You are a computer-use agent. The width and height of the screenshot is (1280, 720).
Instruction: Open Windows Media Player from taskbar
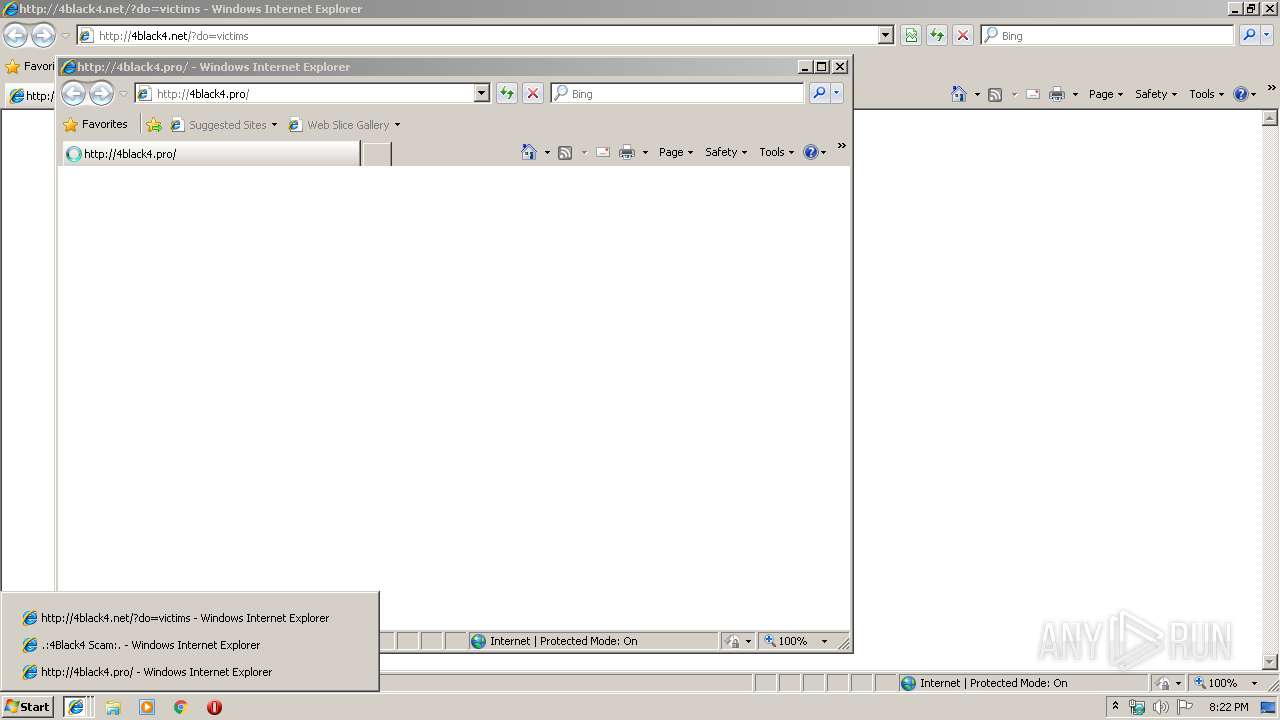(147, 707)
